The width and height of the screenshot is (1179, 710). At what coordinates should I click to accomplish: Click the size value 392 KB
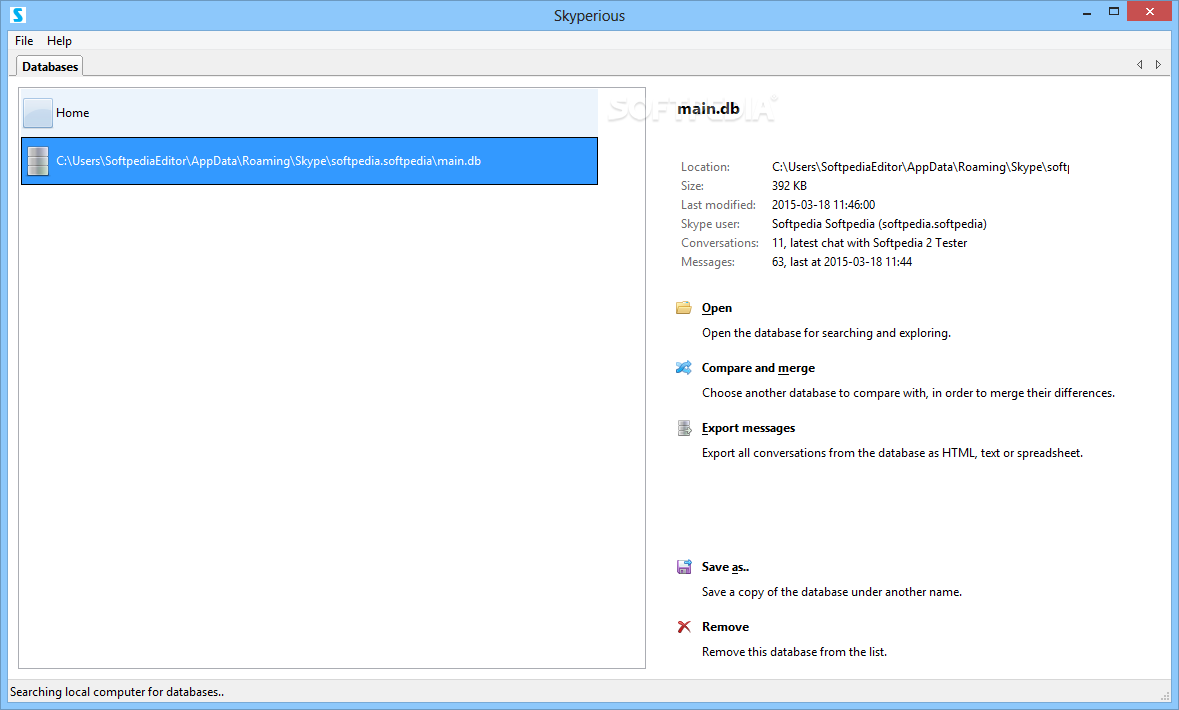tap(789, 186)
